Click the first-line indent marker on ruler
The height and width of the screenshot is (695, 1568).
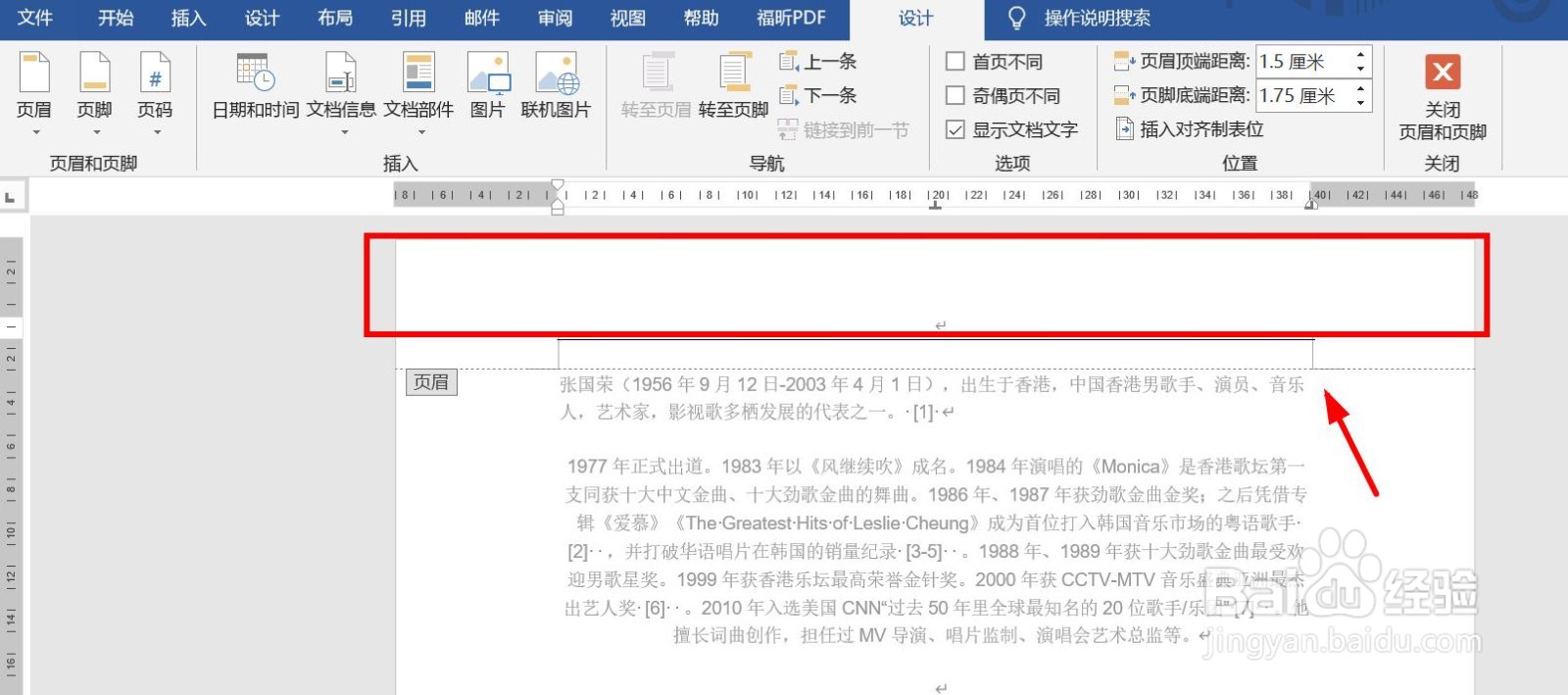click(558, 185)
